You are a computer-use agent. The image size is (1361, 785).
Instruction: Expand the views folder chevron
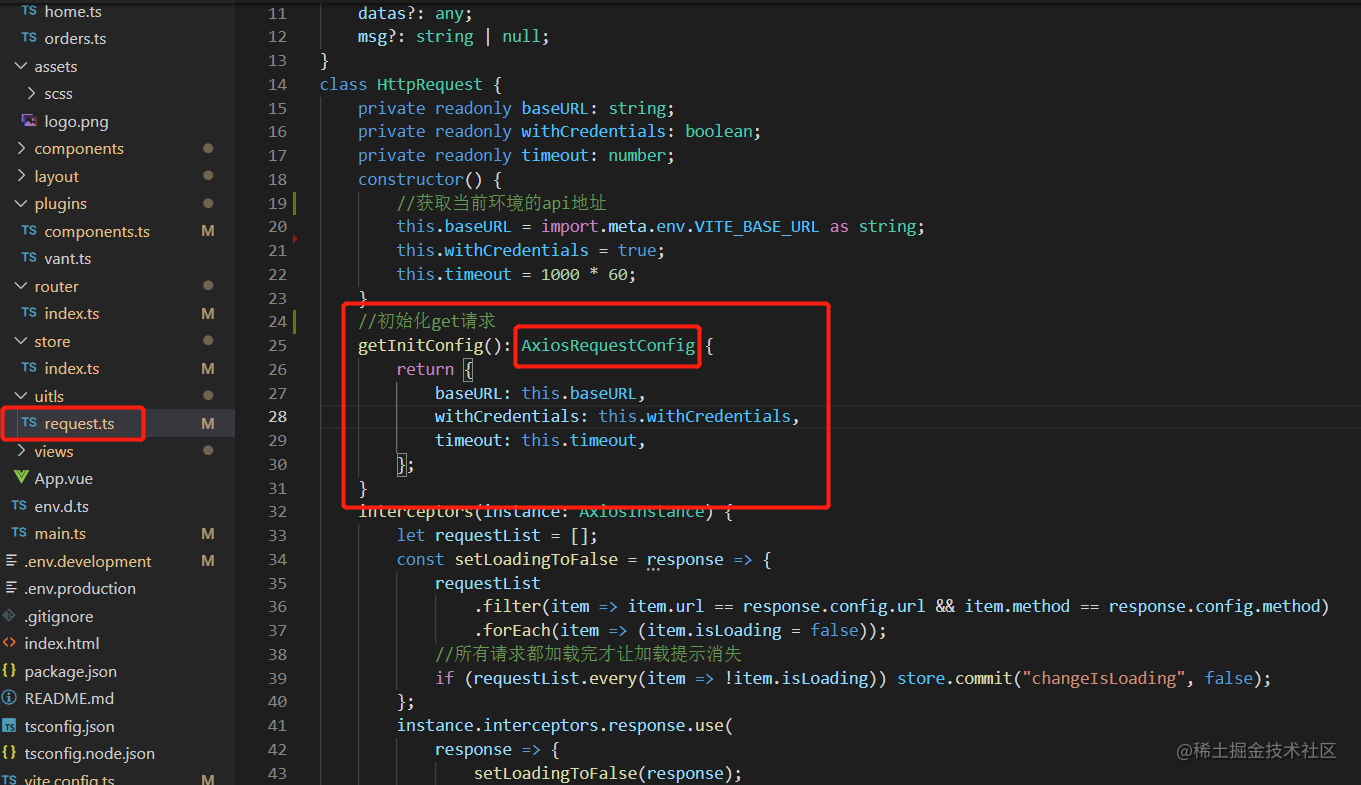click(x=22, y=451)
